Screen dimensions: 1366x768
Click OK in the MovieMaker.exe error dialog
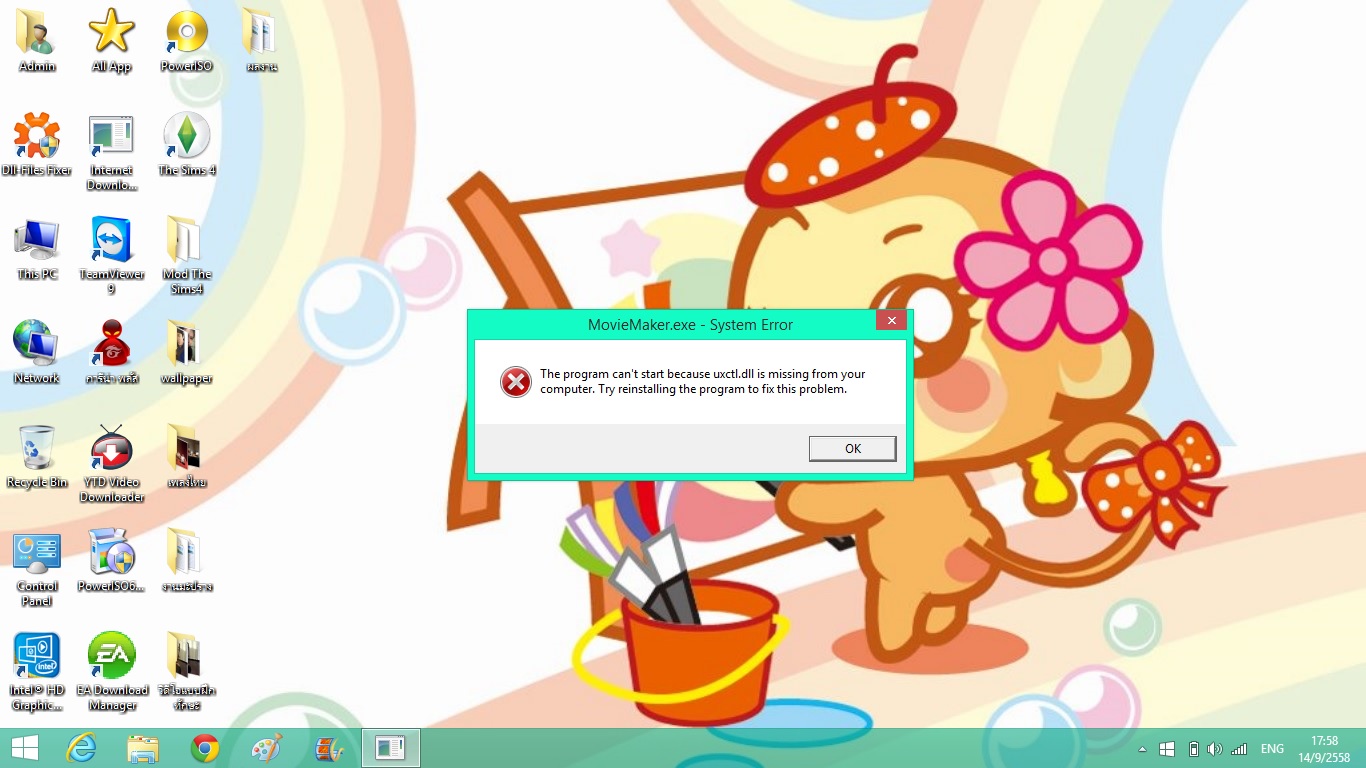pos(852,449)
